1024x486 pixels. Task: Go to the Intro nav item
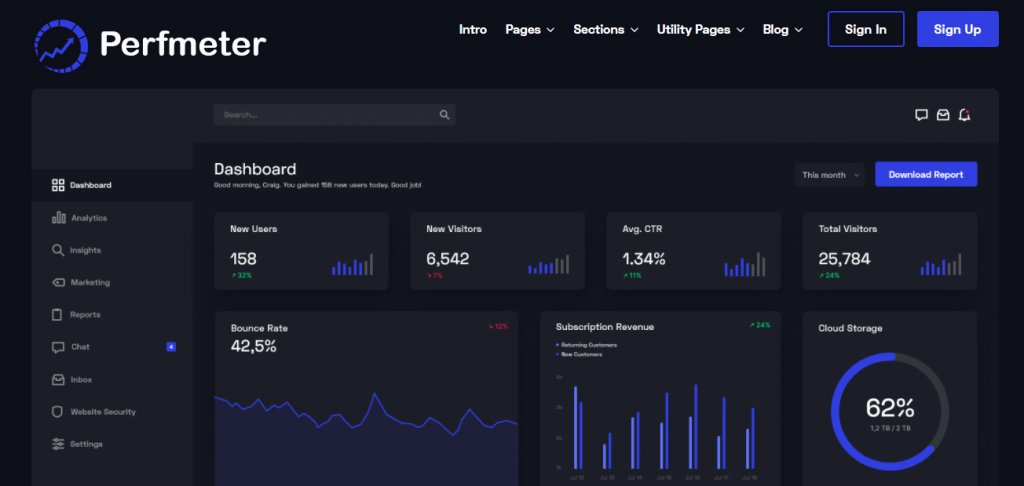(473, 30)
